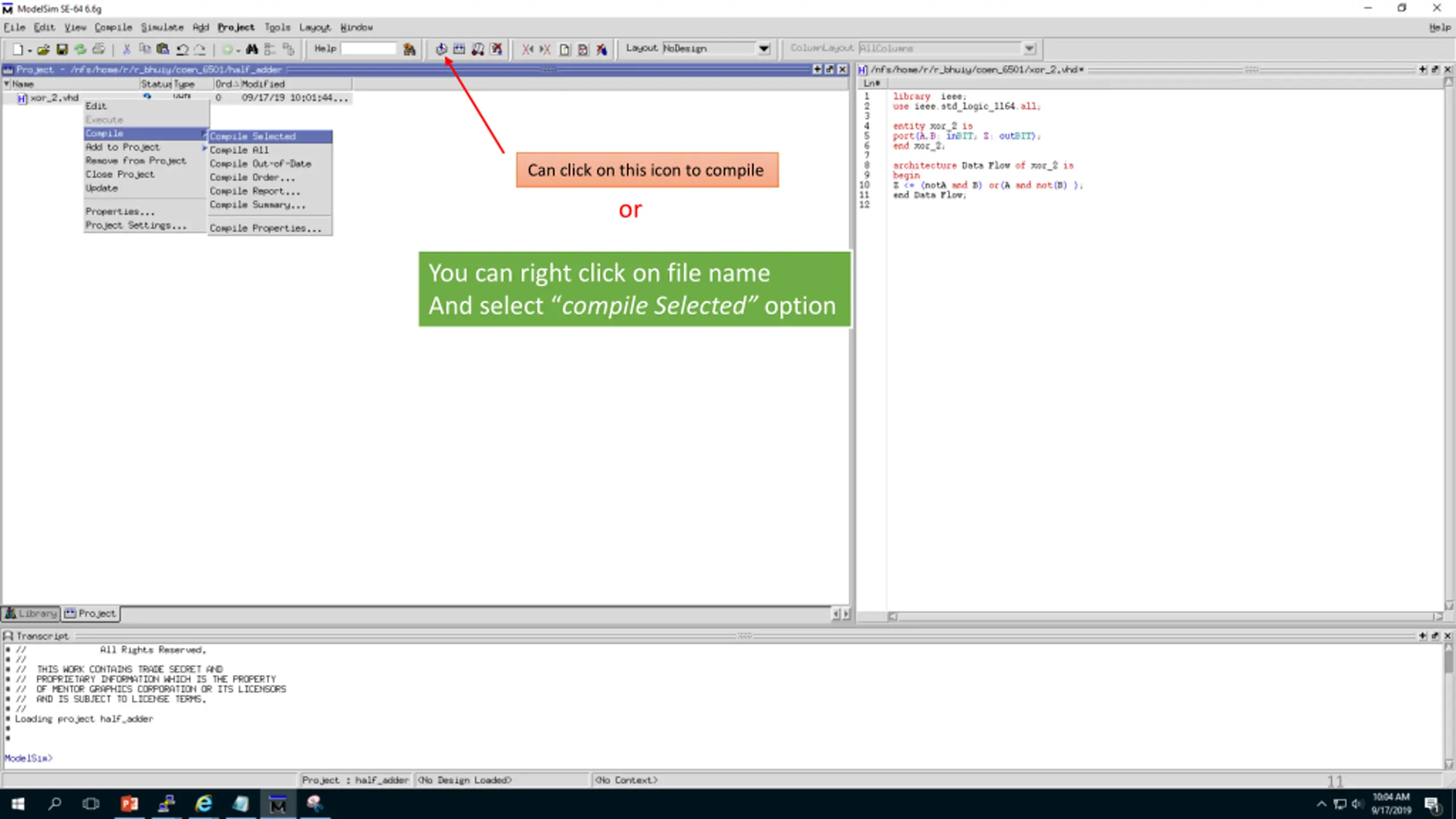Choose Add to Project in context menu

coord(146,147)
